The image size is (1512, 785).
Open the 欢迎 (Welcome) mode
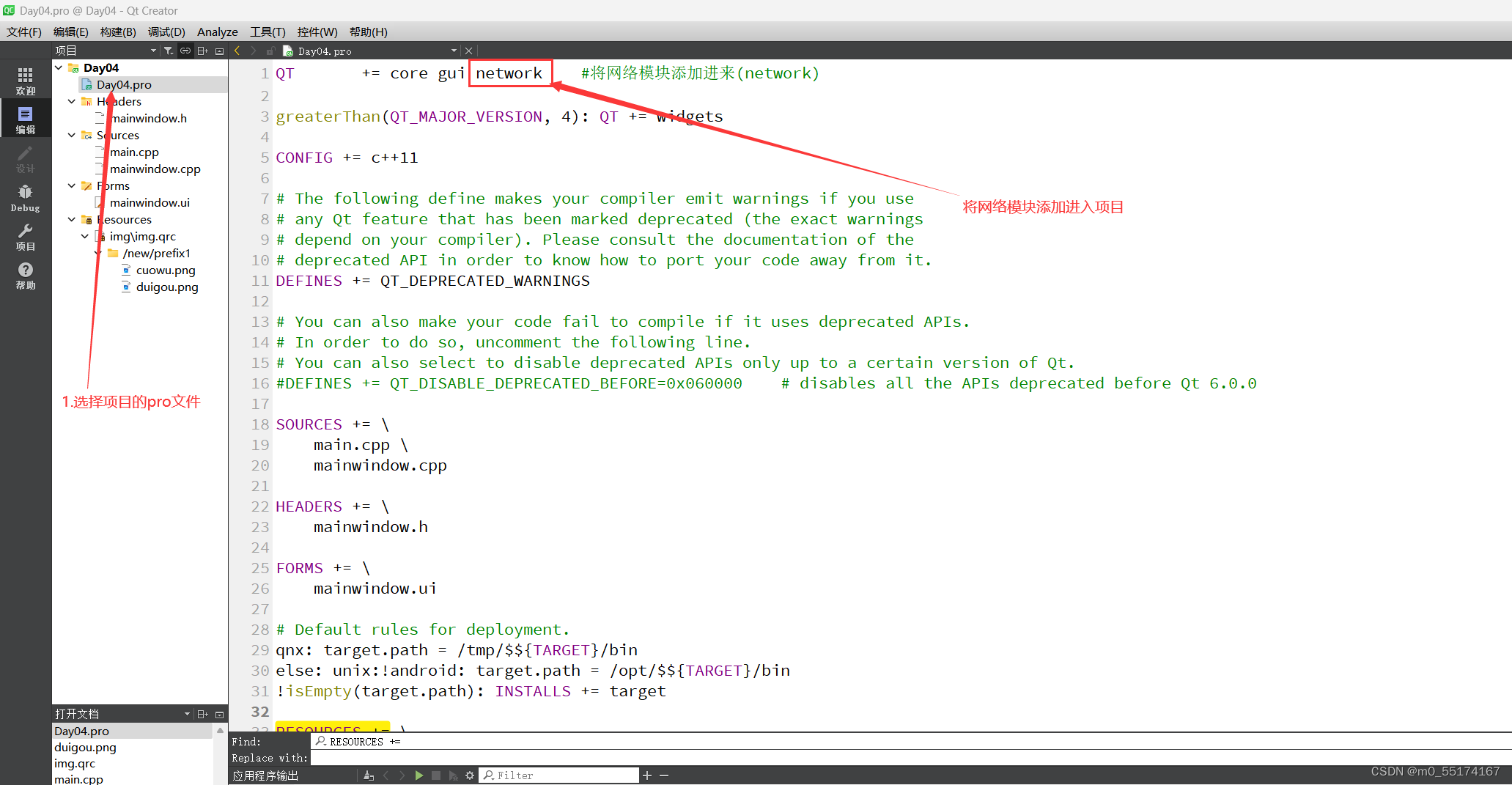26,81
